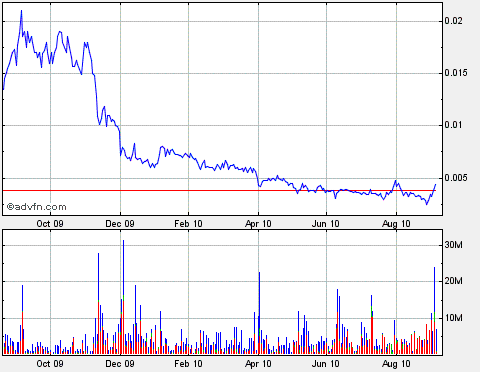The image size is (480, 372).
Task: Select Apr 10 label under the price chart
Action: 258,224
